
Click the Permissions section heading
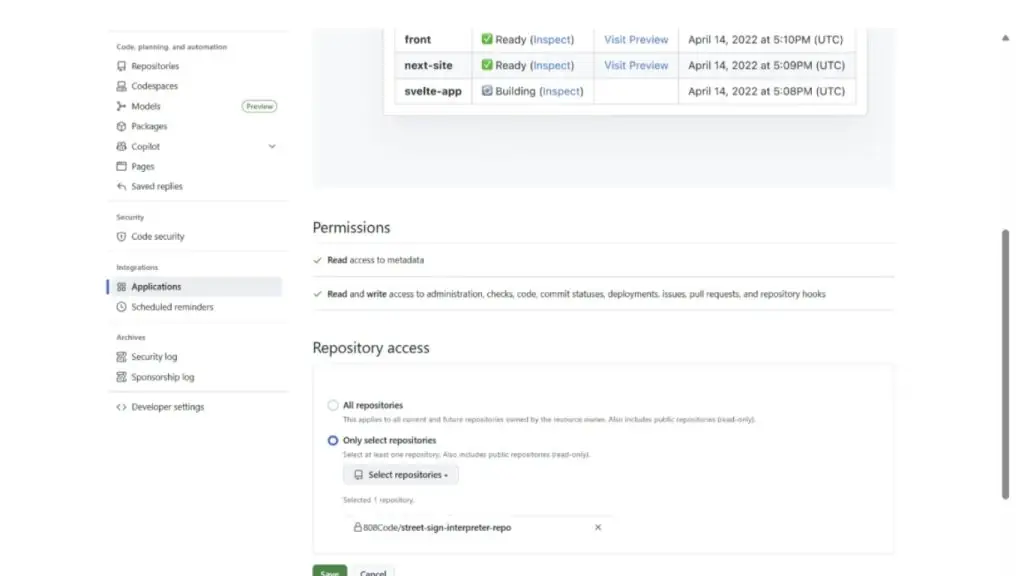tap(351, 227)
